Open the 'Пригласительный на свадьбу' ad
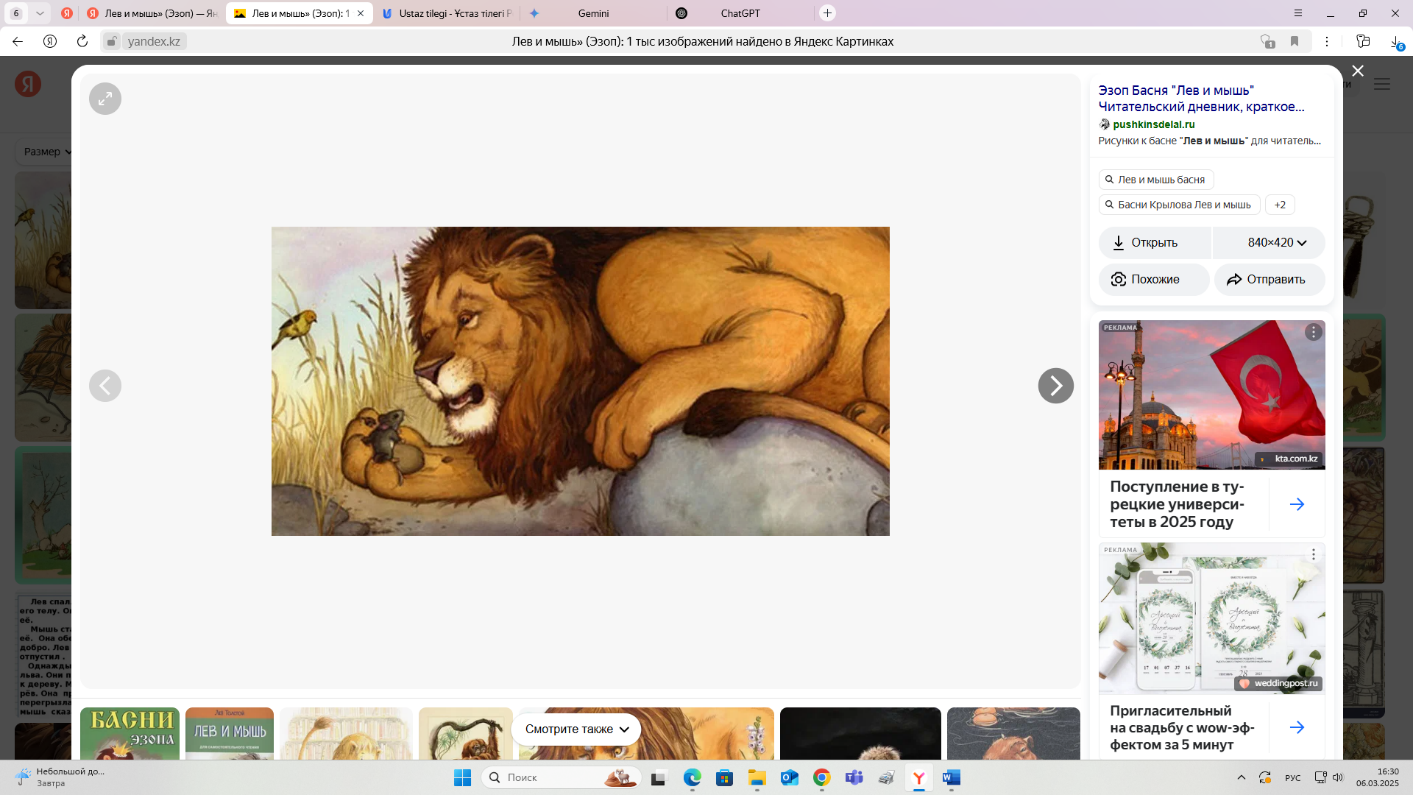 [1183, 727]
